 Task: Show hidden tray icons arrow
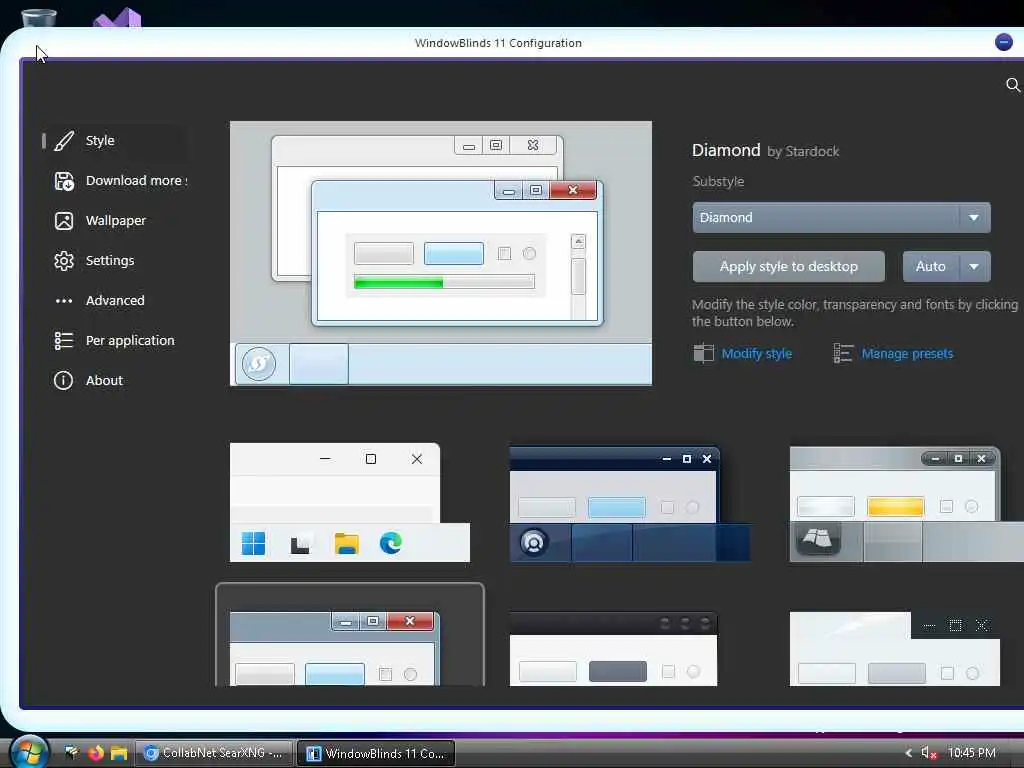(x=908, y=753)
